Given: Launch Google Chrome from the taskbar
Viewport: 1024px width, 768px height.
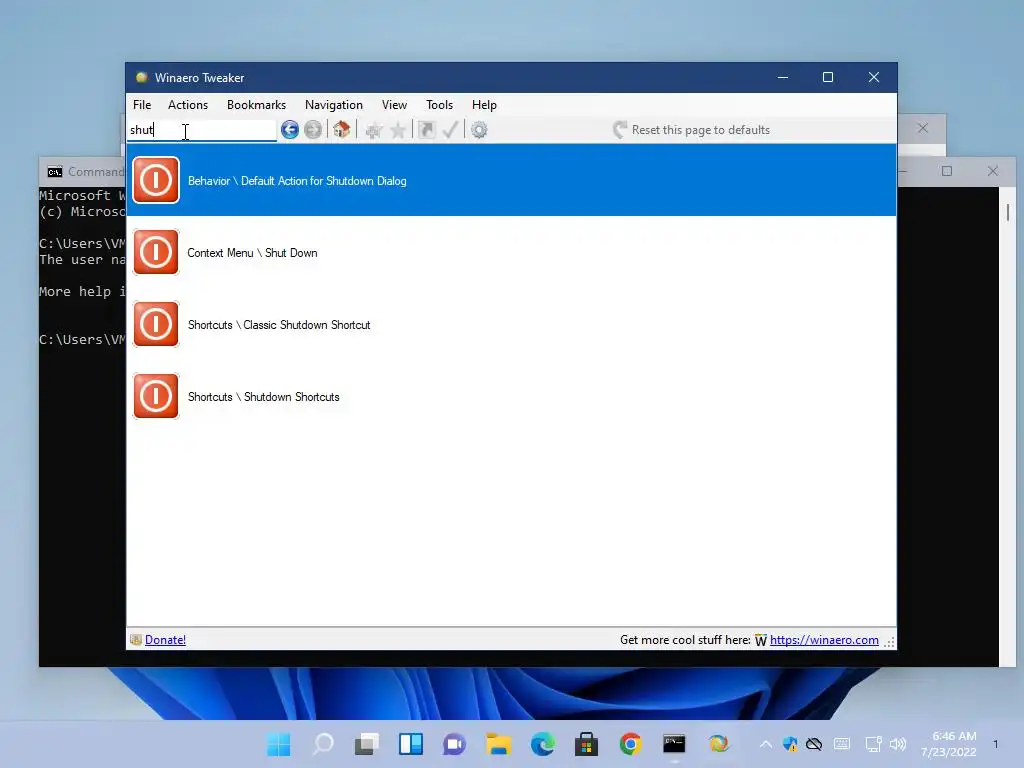Looking at the screenshot, I should [630, 744].
